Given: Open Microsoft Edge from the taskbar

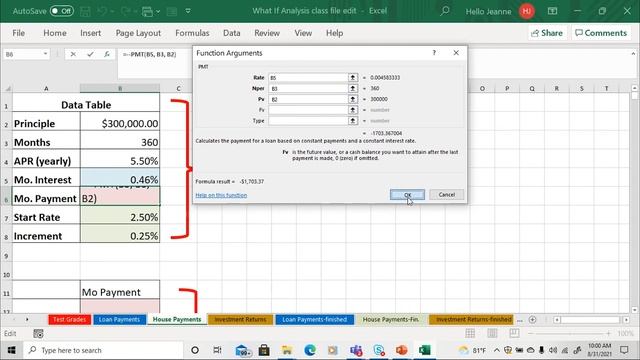Looking at the screenshot, I should pyautogui.click(x=310, y=350).
